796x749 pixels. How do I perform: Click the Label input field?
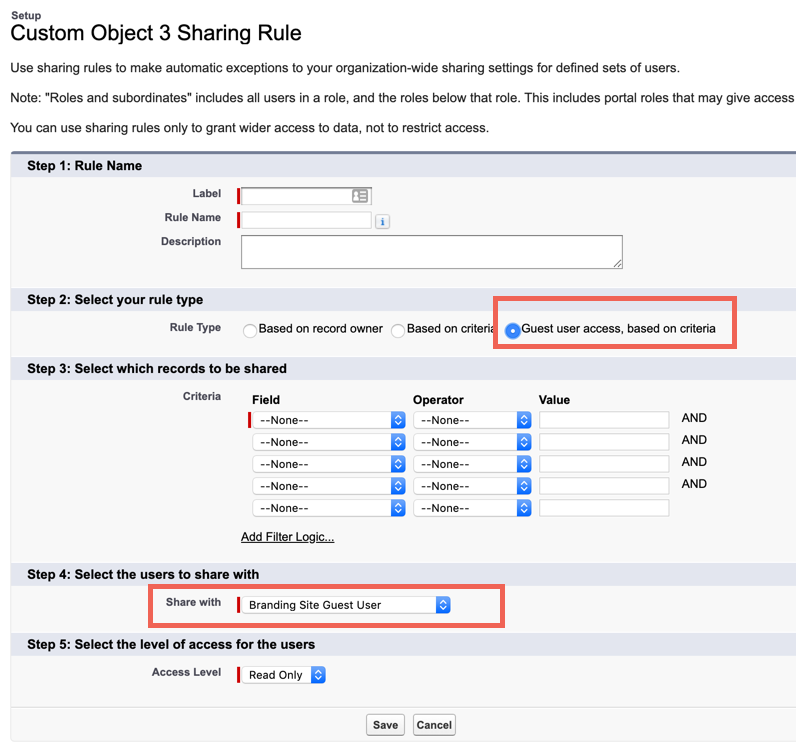coord(306,196)
